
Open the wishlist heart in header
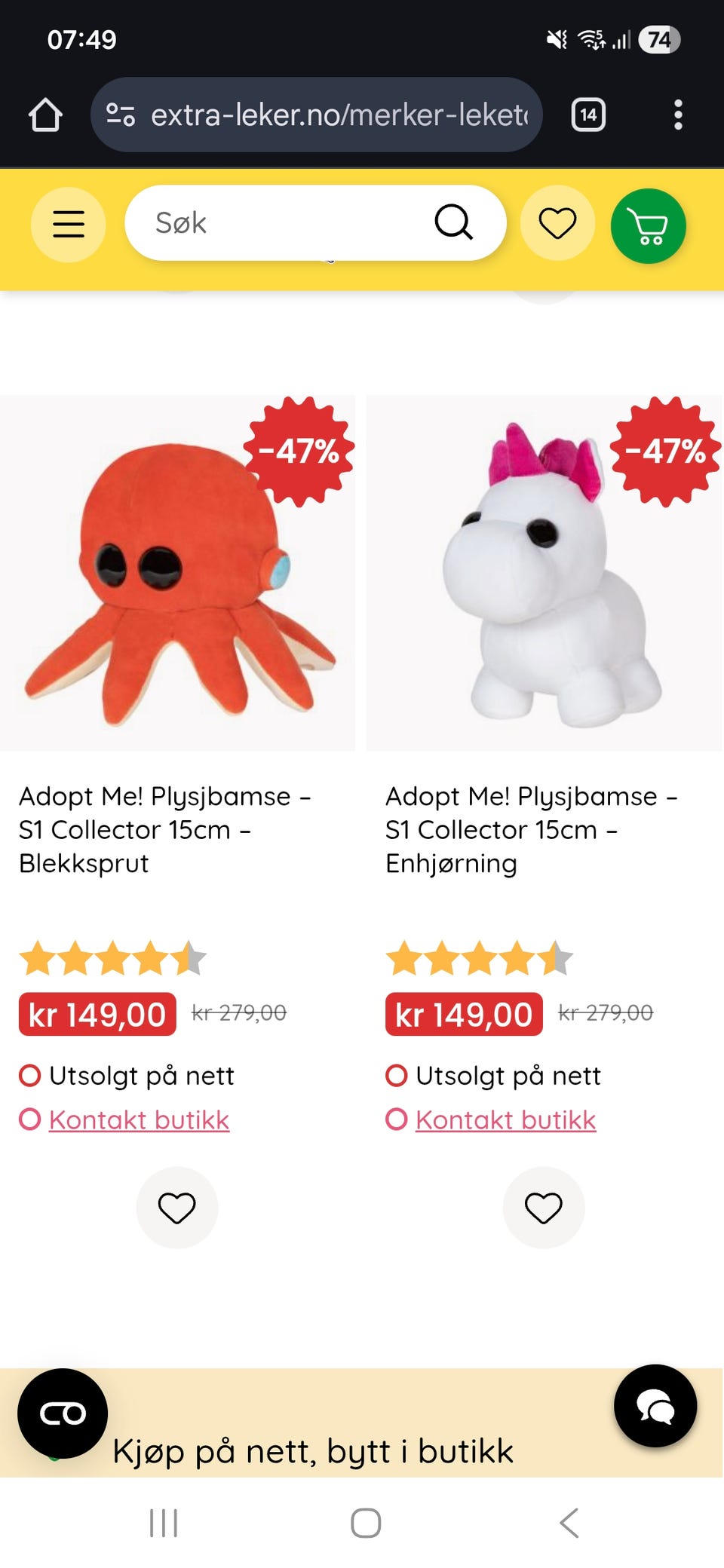[557, 223]
